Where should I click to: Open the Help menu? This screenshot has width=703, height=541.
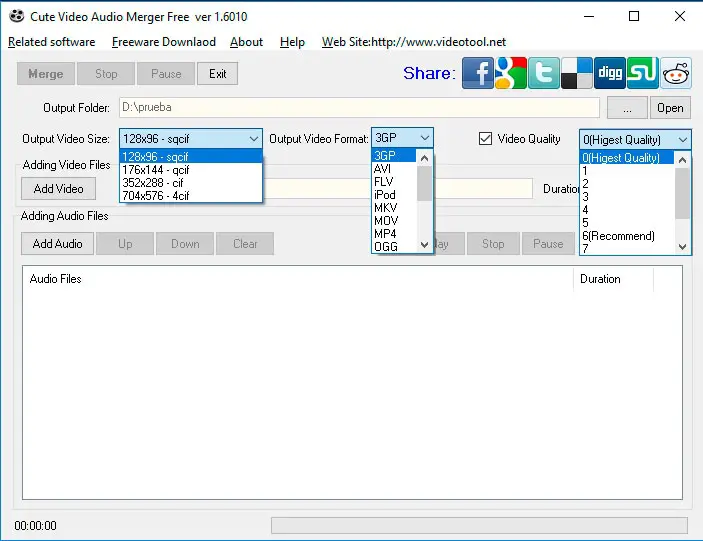(292, 42)
